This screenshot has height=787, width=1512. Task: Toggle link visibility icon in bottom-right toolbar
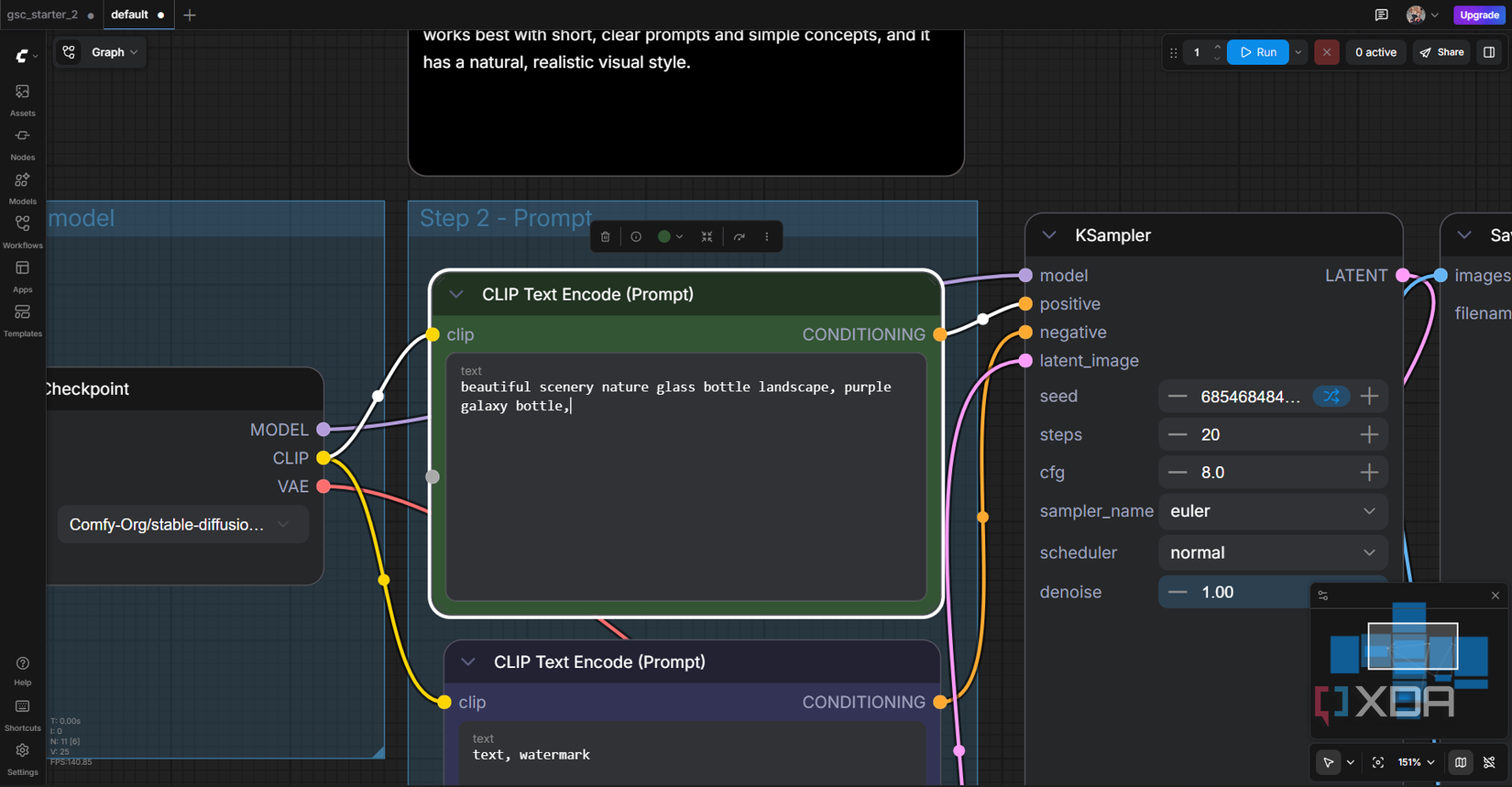point(1489,762)
